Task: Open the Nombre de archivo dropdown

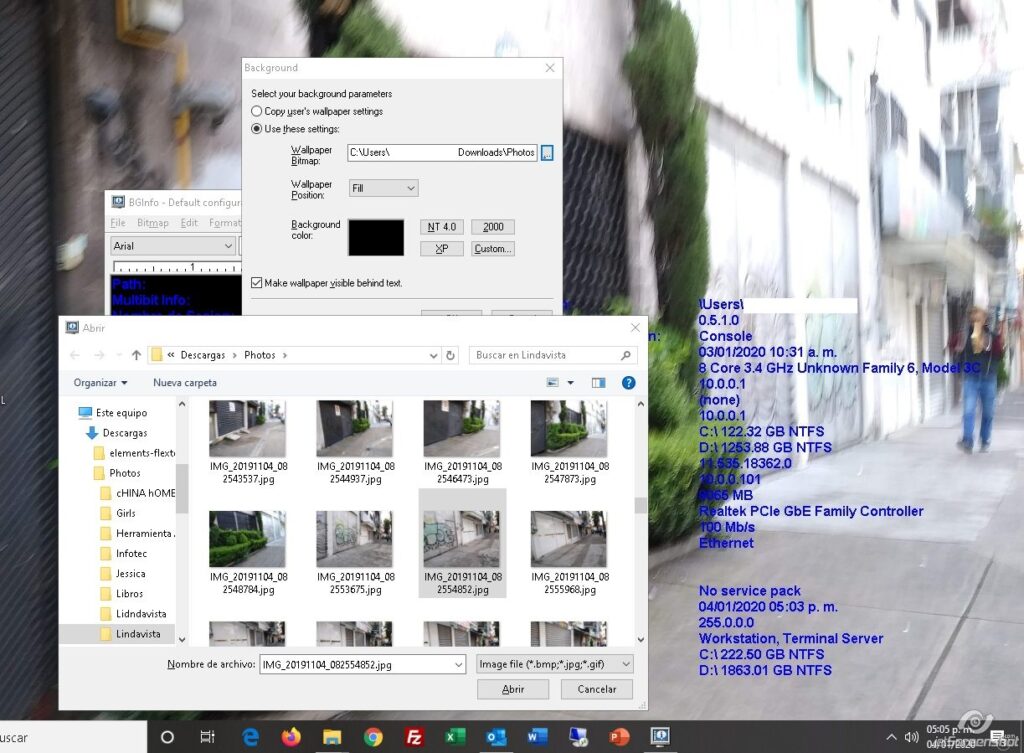Action: point(458,665)
